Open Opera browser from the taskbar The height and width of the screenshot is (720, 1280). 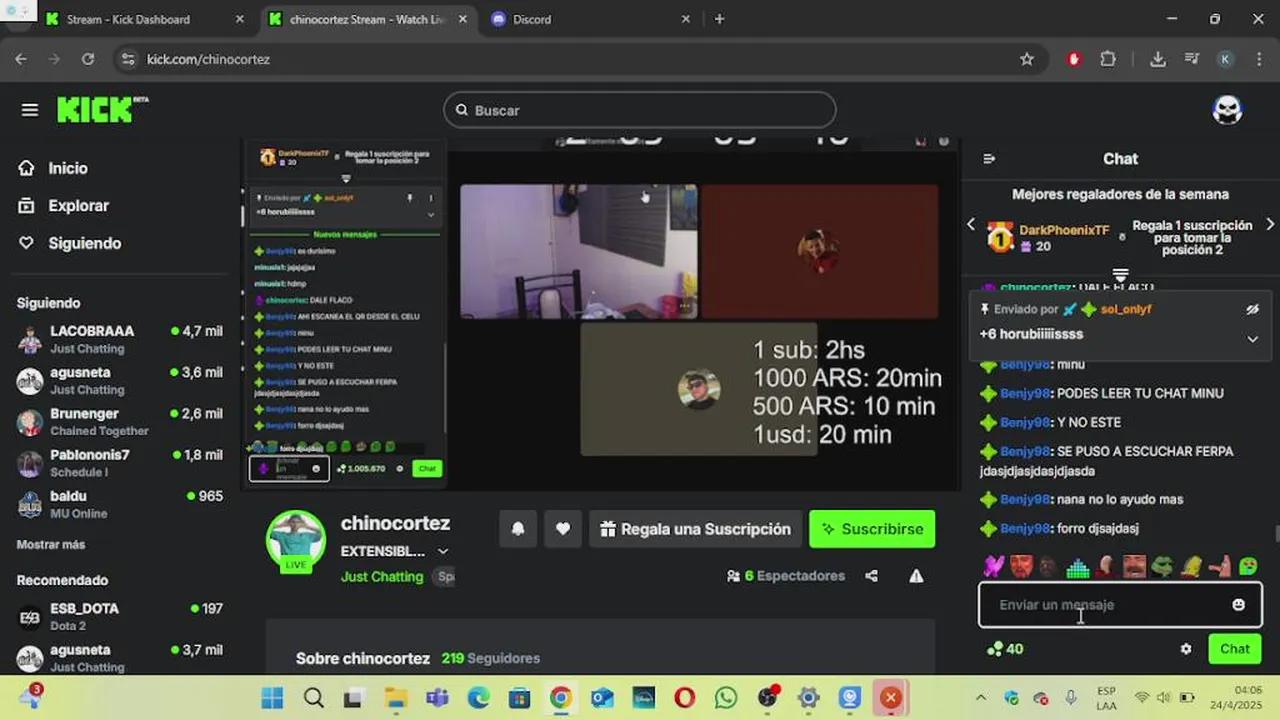685,697
